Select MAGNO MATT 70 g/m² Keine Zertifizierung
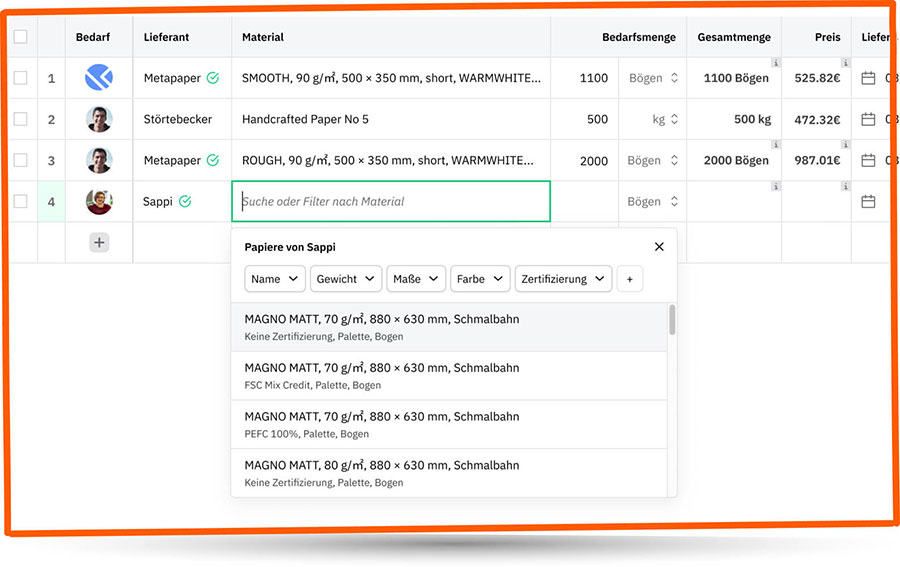 tap(449, 327)
